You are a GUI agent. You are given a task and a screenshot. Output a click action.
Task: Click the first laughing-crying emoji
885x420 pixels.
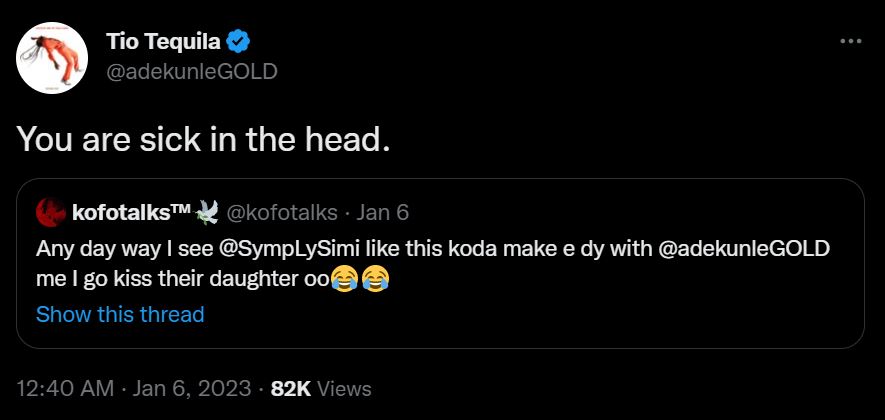tap(343, 280)
